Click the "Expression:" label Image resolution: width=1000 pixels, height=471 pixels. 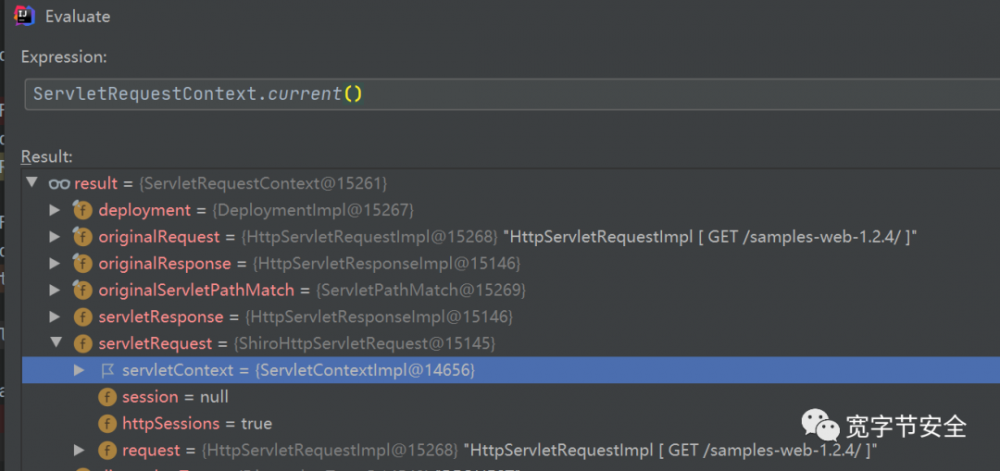pyautogui.click(x=64, y=57)
